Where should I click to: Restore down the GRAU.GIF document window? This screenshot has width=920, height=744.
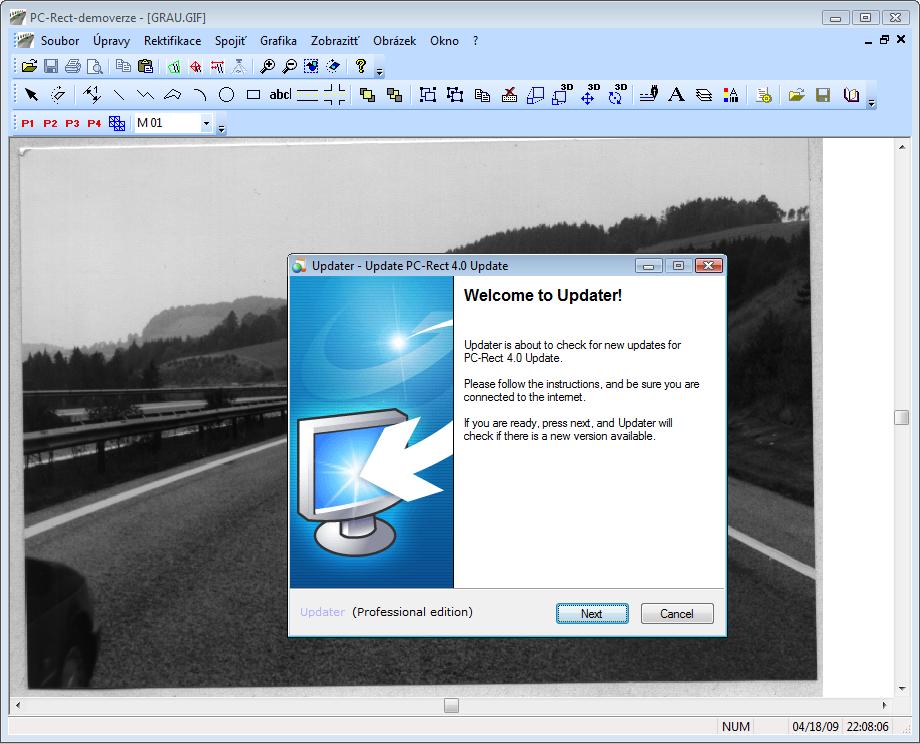click(x=884, y=40)
